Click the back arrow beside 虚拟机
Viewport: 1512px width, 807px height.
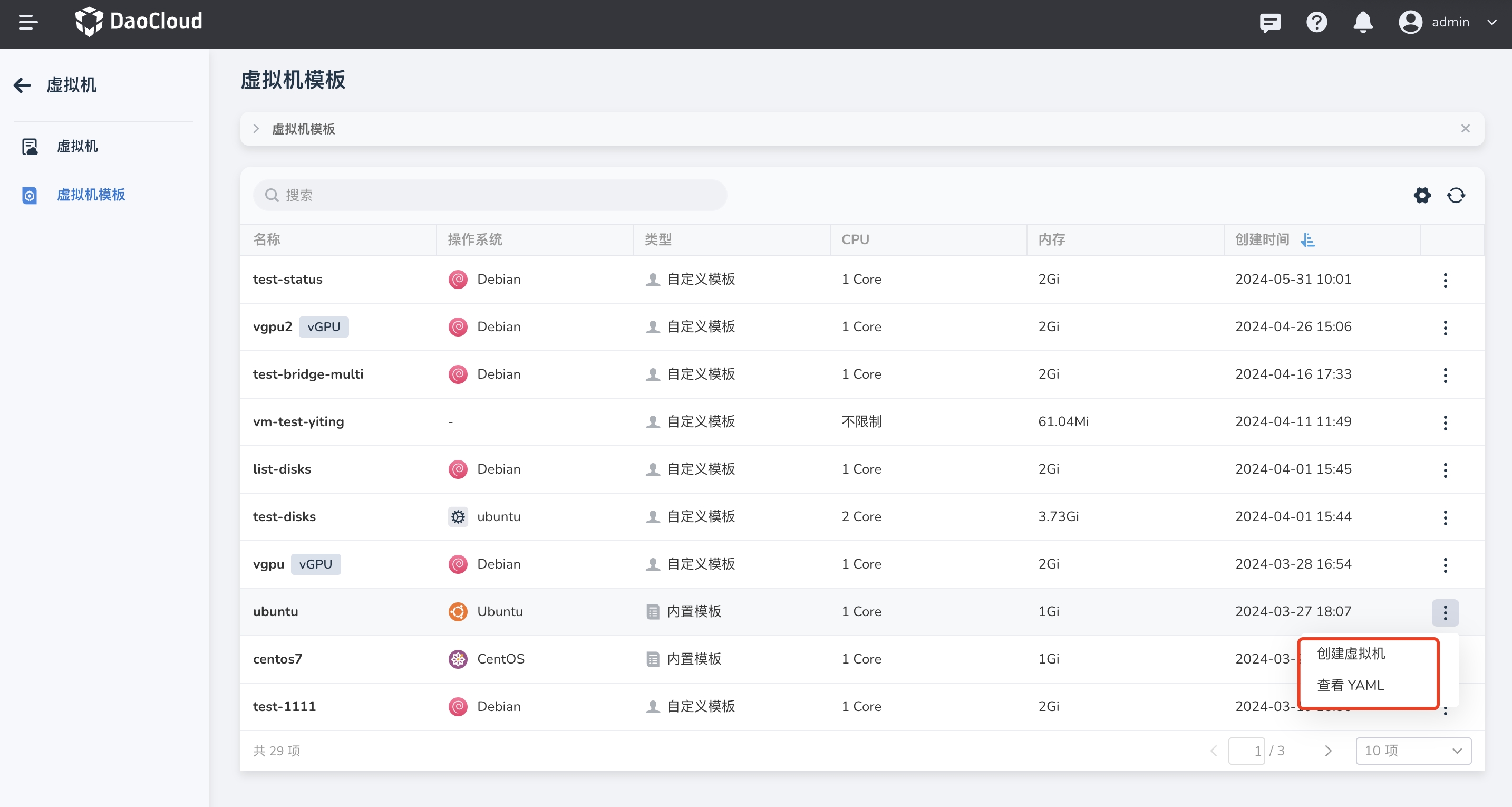(x=22, y=85)
